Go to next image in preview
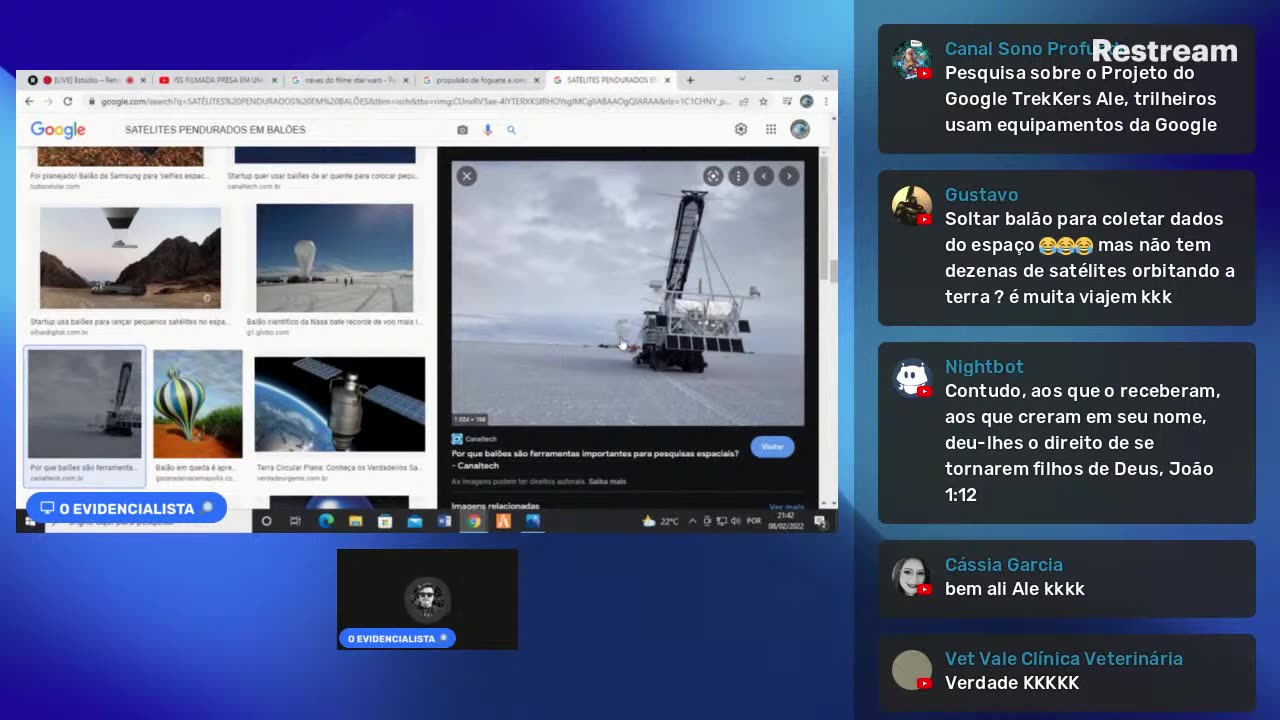This screenshot has height=720, width=1280. [x=789, y=176]
